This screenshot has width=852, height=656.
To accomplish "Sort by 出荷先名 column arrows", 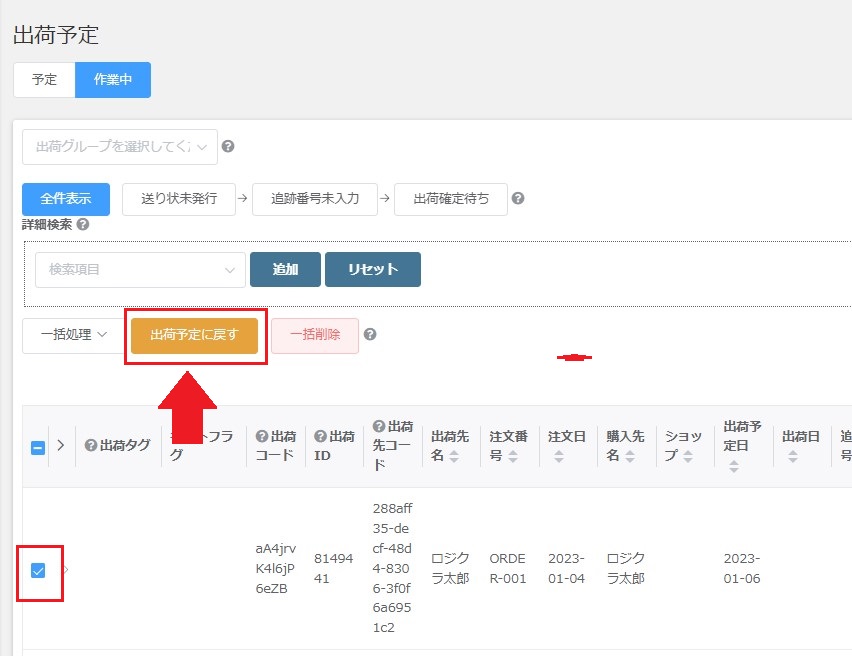I will coord(454,456).
